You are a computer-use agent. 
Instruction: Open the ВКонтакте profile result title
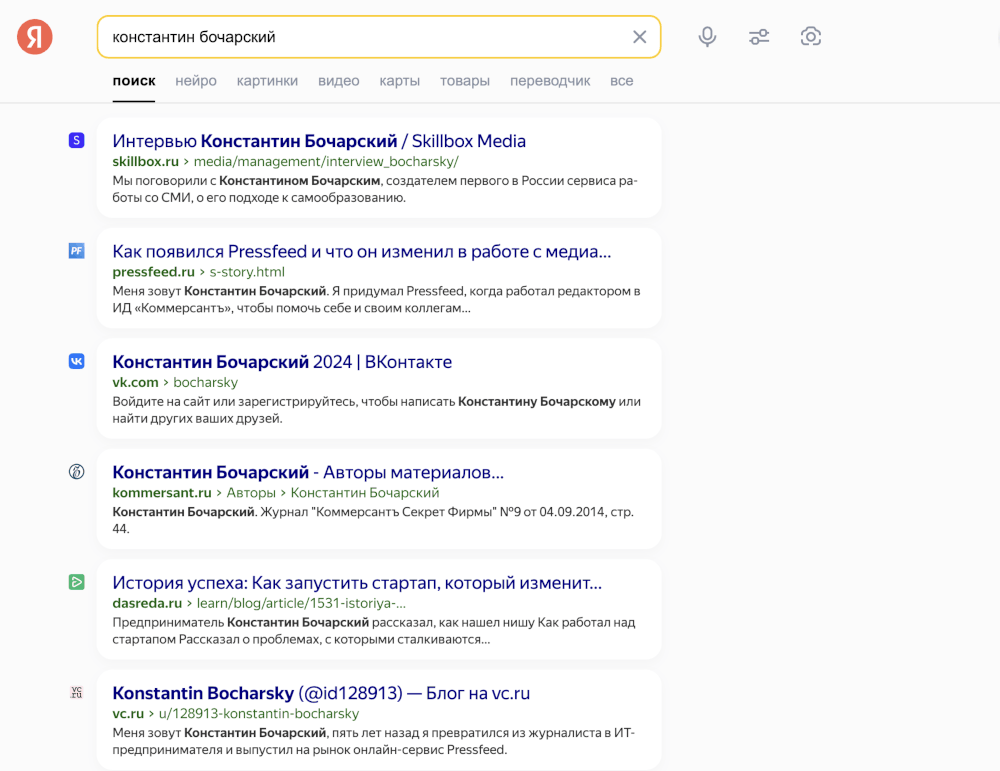[282, 362]
